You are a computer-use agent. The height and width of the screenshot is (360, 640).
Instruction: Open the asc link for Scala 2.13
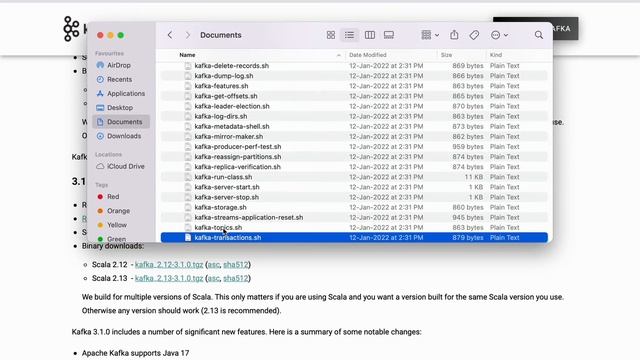tap(213, 278)
